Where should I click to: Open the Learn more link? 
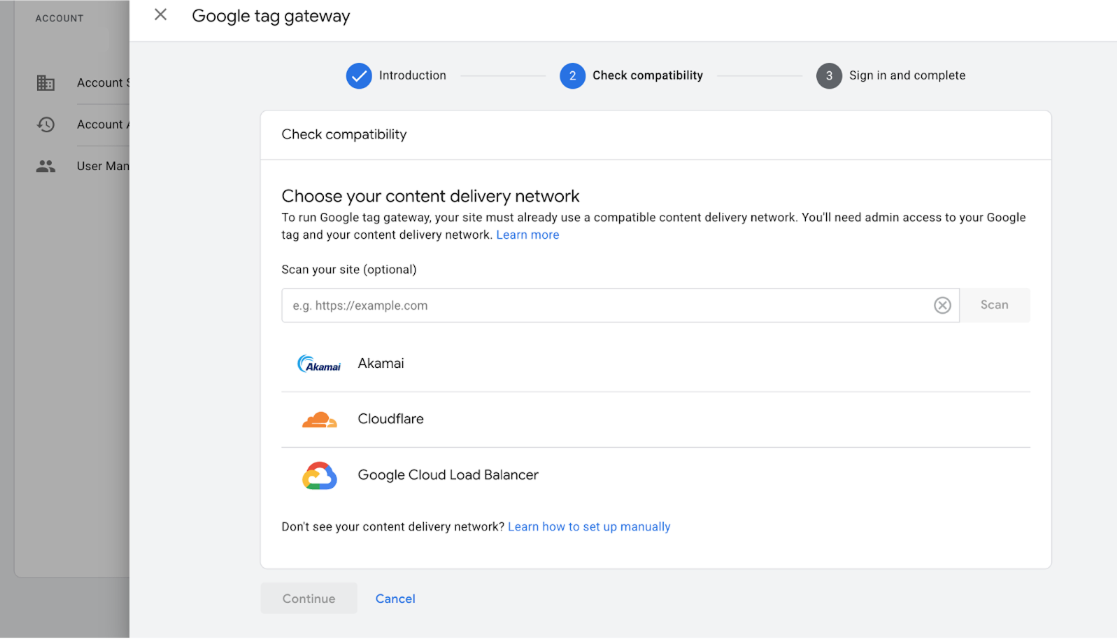[527, 235]
